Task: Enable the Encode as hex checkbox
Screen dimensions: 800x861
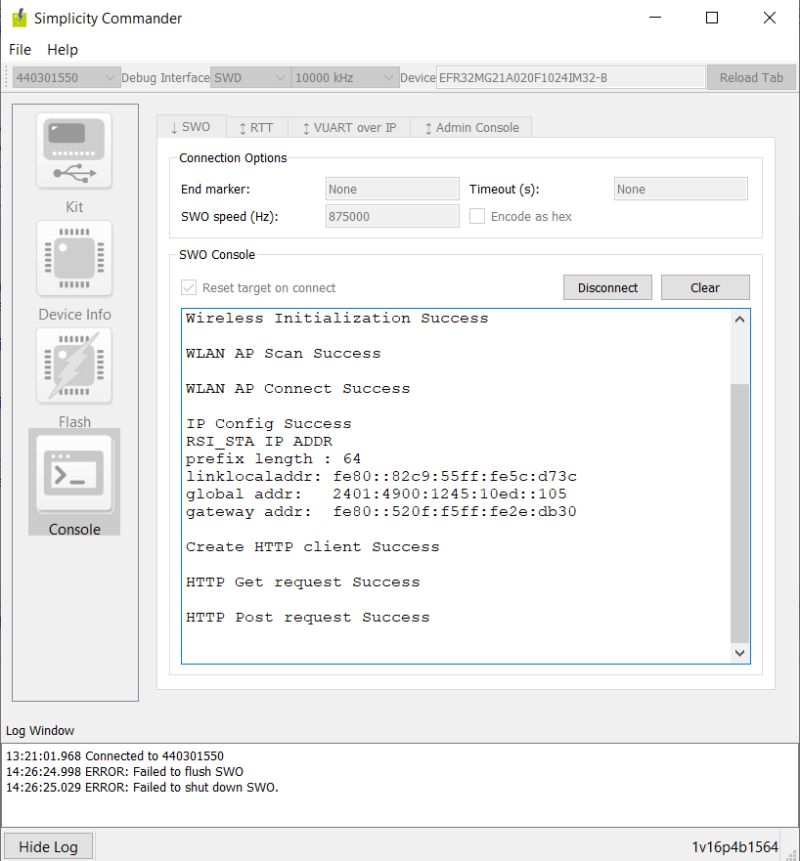Action: (x=477, y=216)
